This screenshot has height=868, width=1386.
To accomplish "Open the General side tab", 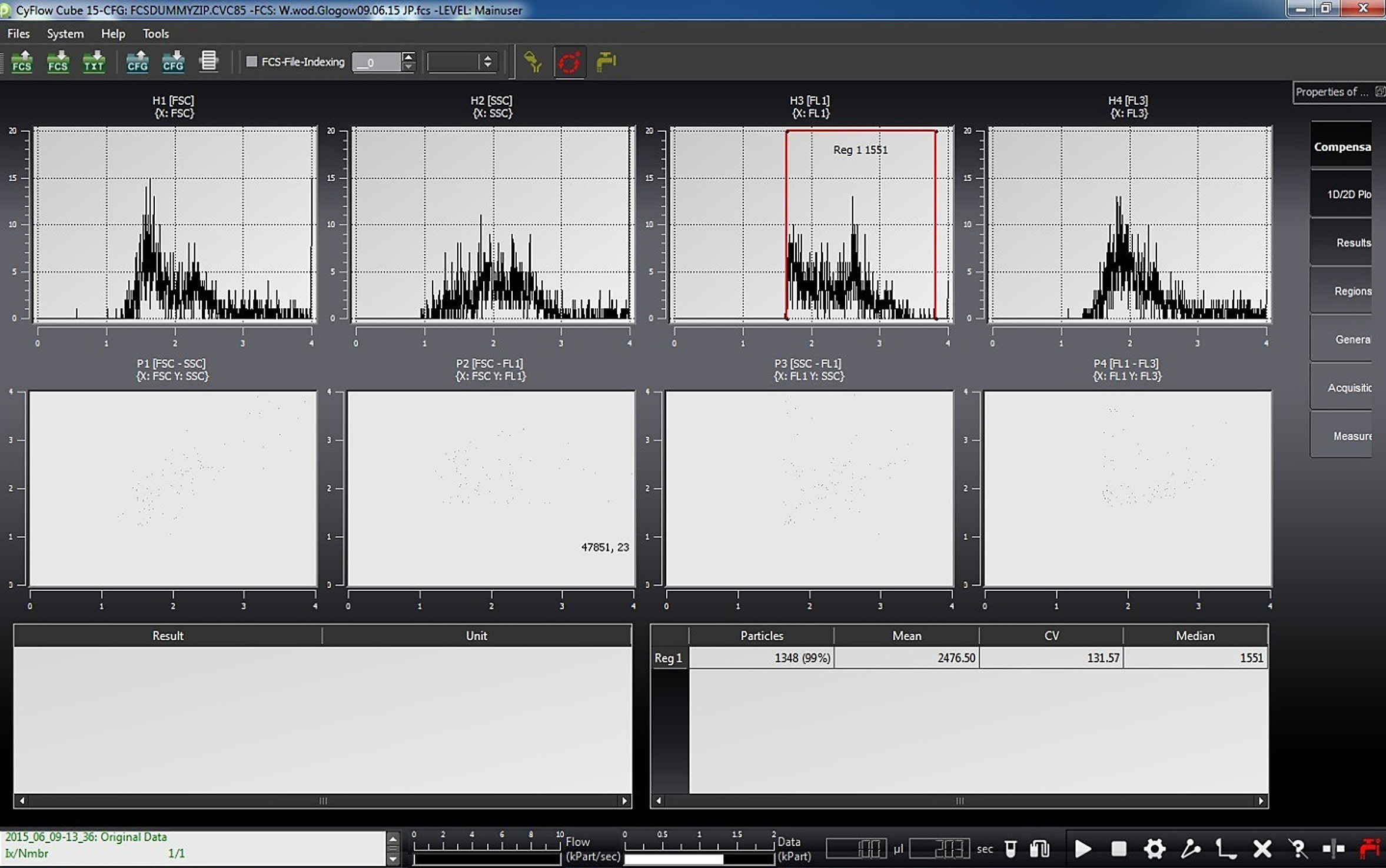I will tap(1341, 339).
